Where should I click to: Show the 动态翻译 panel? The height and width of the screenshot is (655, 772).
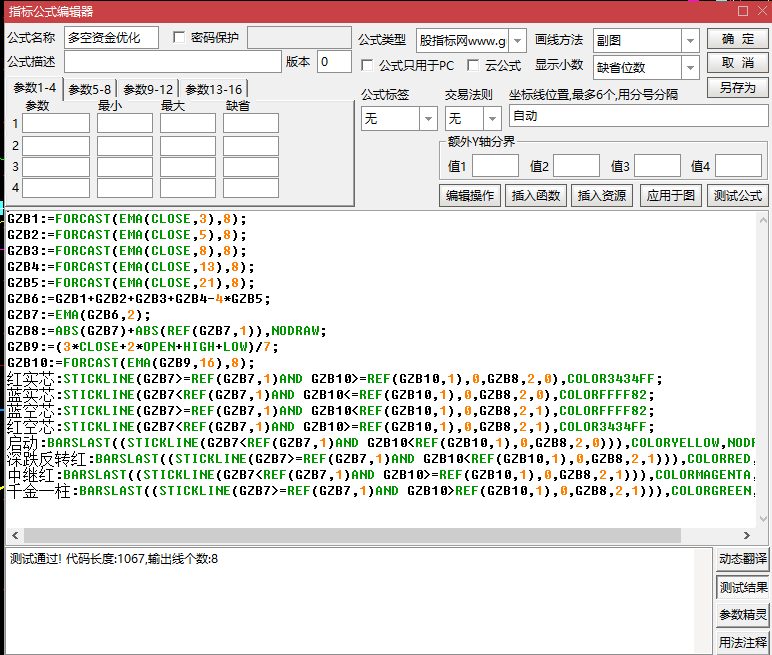pyautogui.click(x=742, y=559)
